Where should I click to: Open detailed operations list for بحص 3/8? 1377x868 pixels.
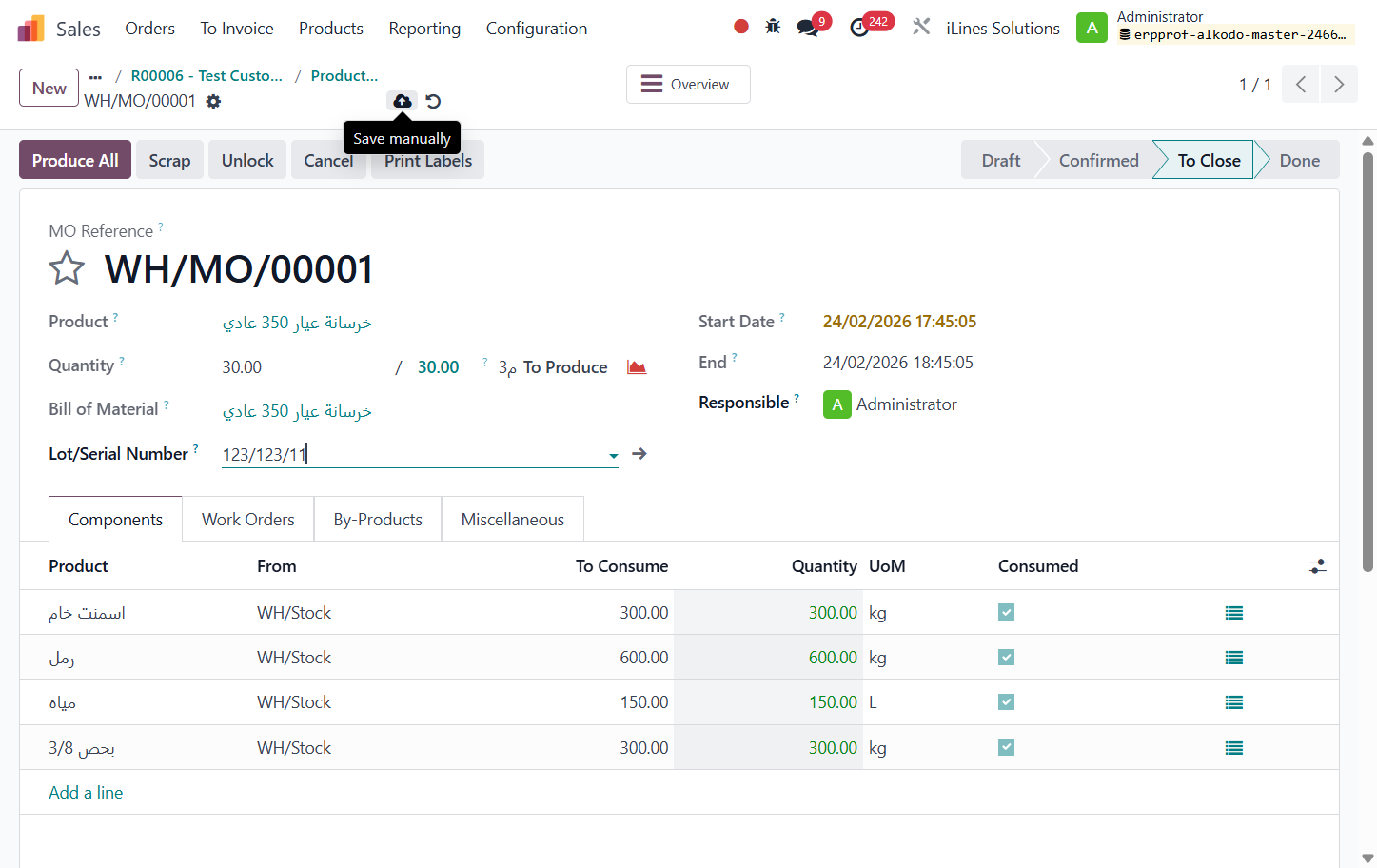[1234, 748]
